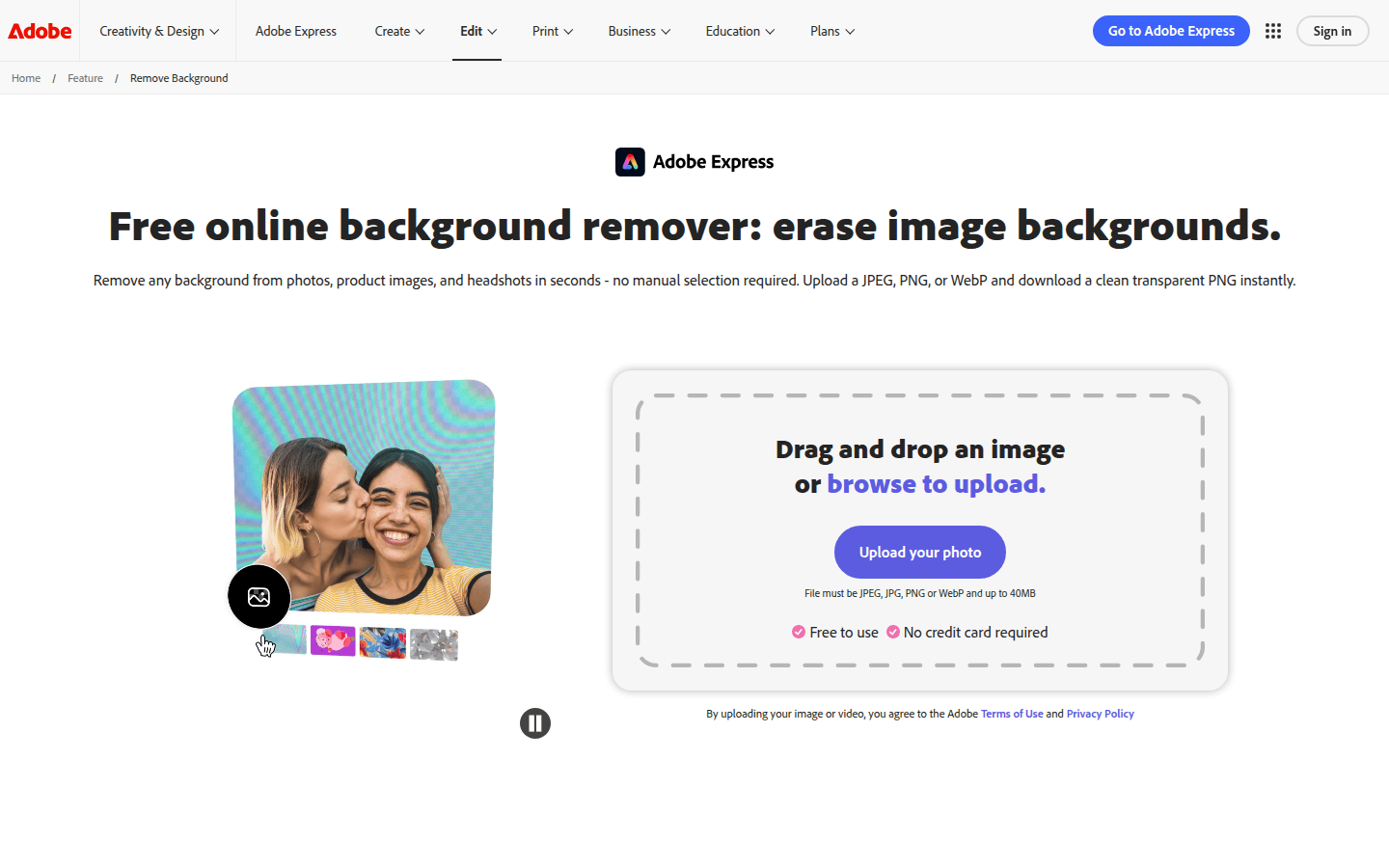
Task: Pause the demo animation
Action: tap(535, 723)
